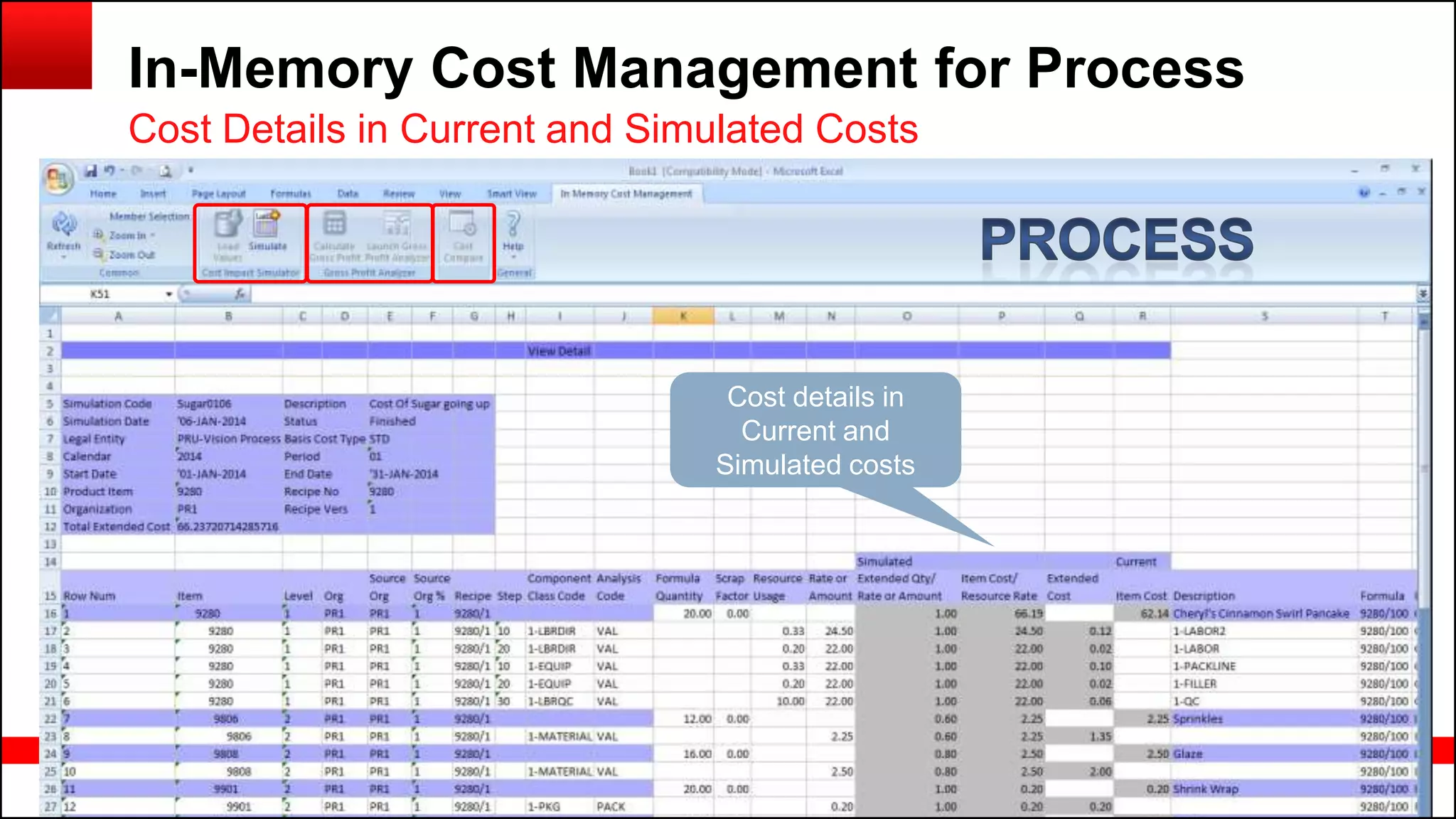Click the Select All corner box
The image size is (1456, 819).
50,316
